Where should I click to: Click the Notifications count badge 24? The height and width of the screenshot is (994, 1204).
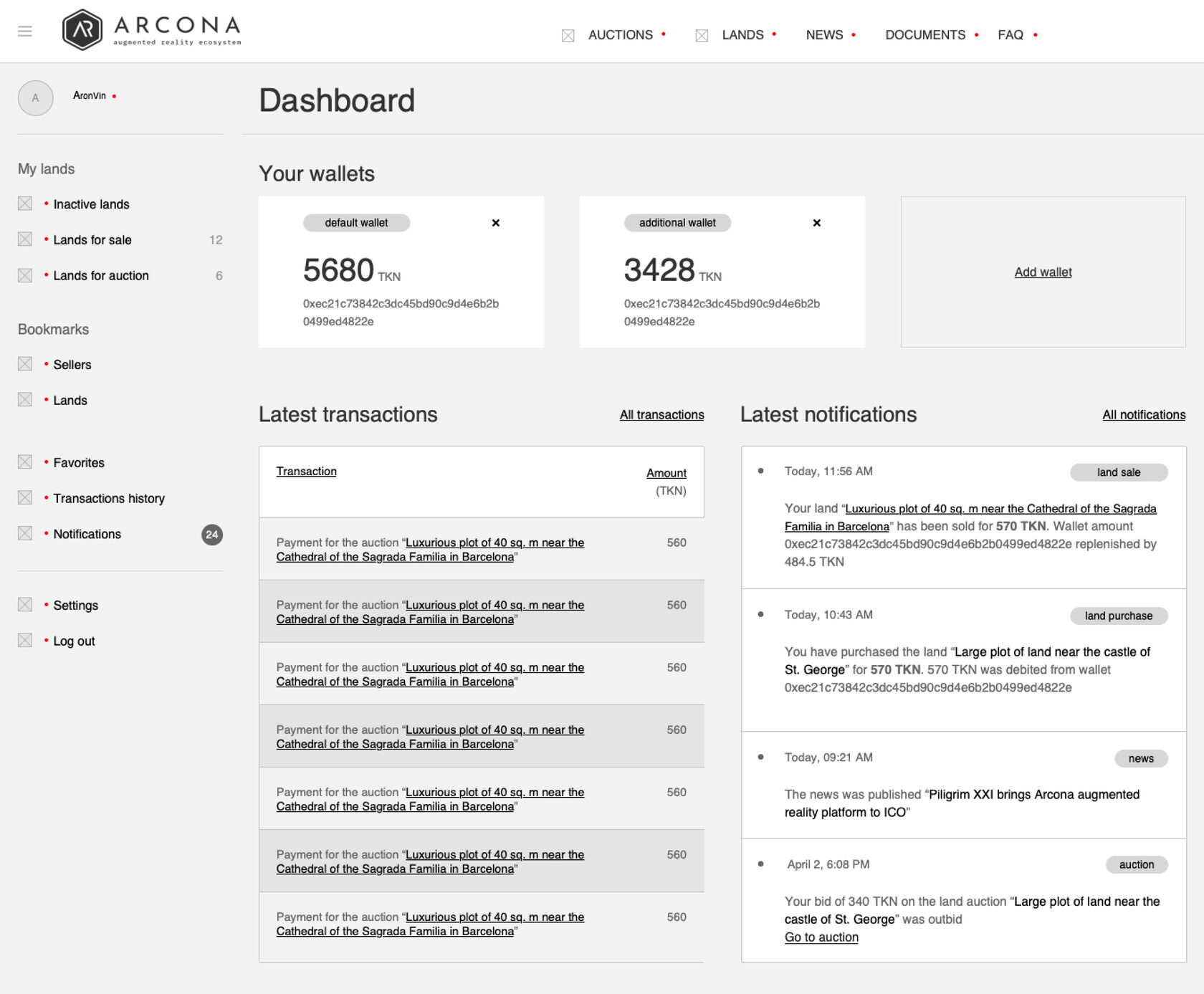coord(211,535)
